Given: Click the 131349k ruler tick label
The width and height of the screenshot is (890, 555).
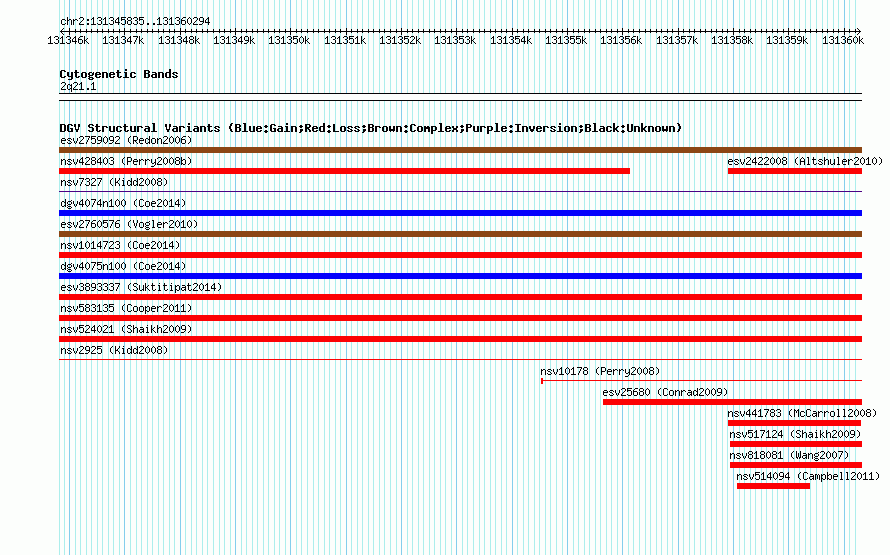Looking at the screenshot, I should [234, 40].
